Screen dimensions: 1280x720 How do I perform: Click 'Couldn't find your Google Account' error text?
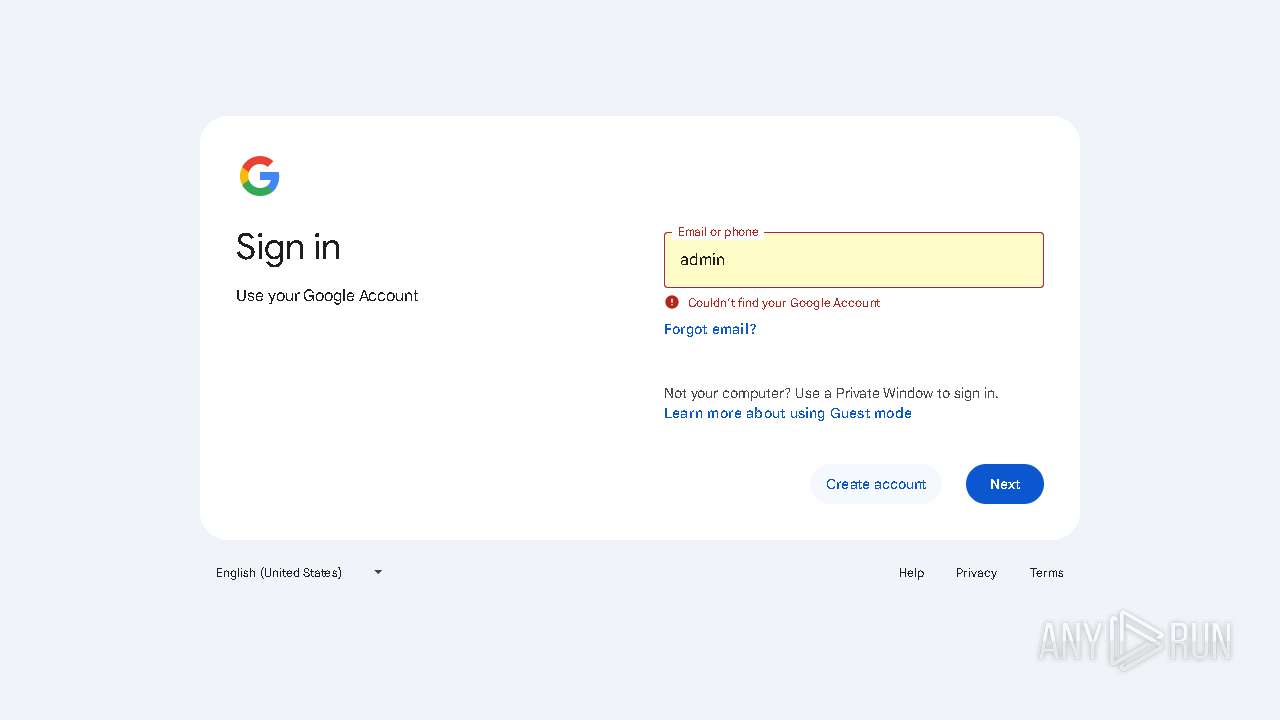(784, 303)
